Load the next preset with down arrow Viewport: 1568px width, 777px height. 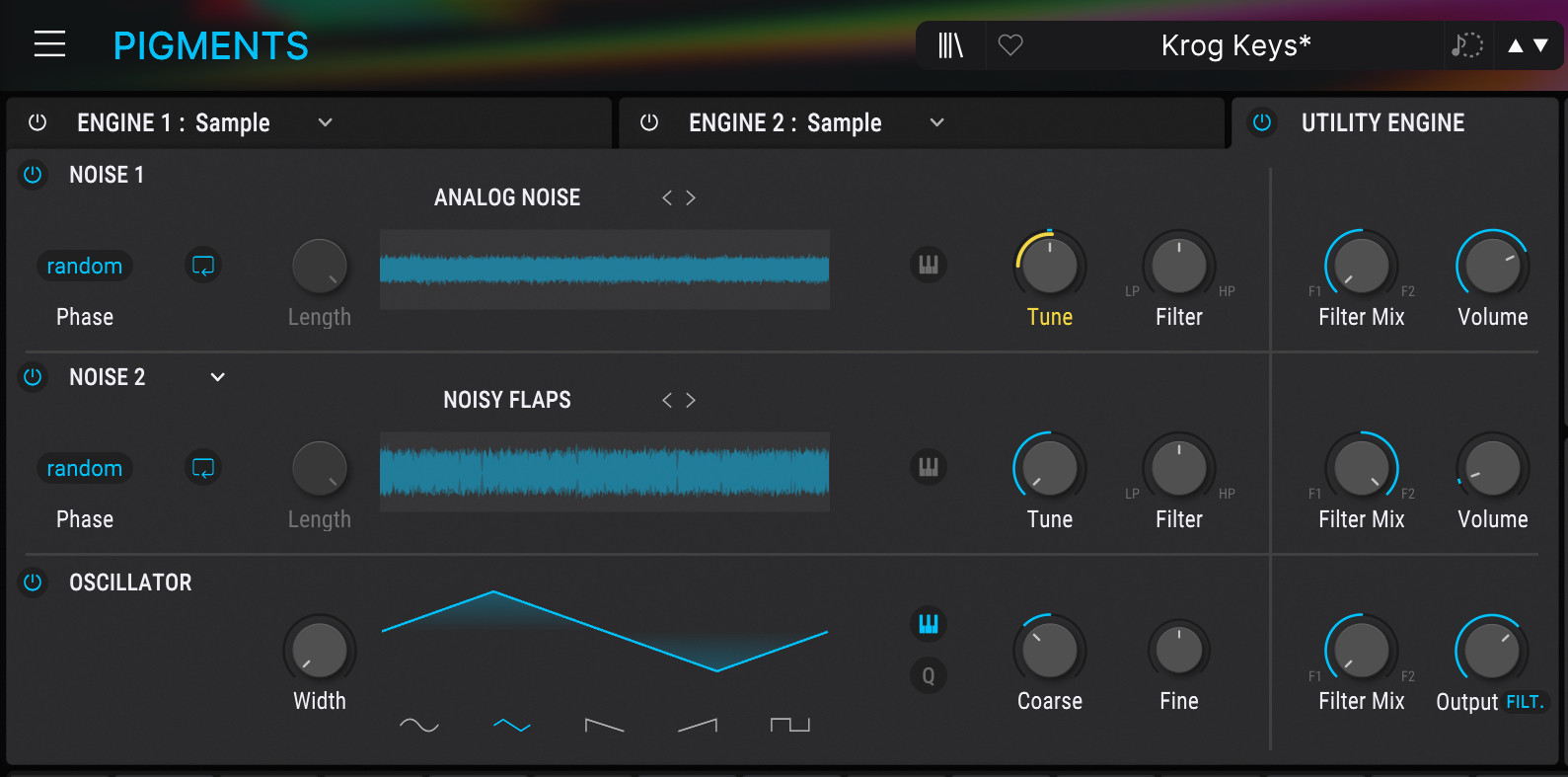[x=1540, y=45]
